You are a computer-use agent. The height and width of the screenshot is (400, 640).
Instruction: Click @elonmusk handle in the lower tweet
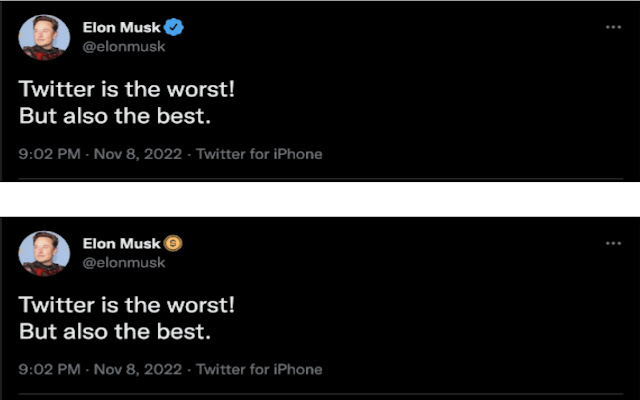(122, 262)
